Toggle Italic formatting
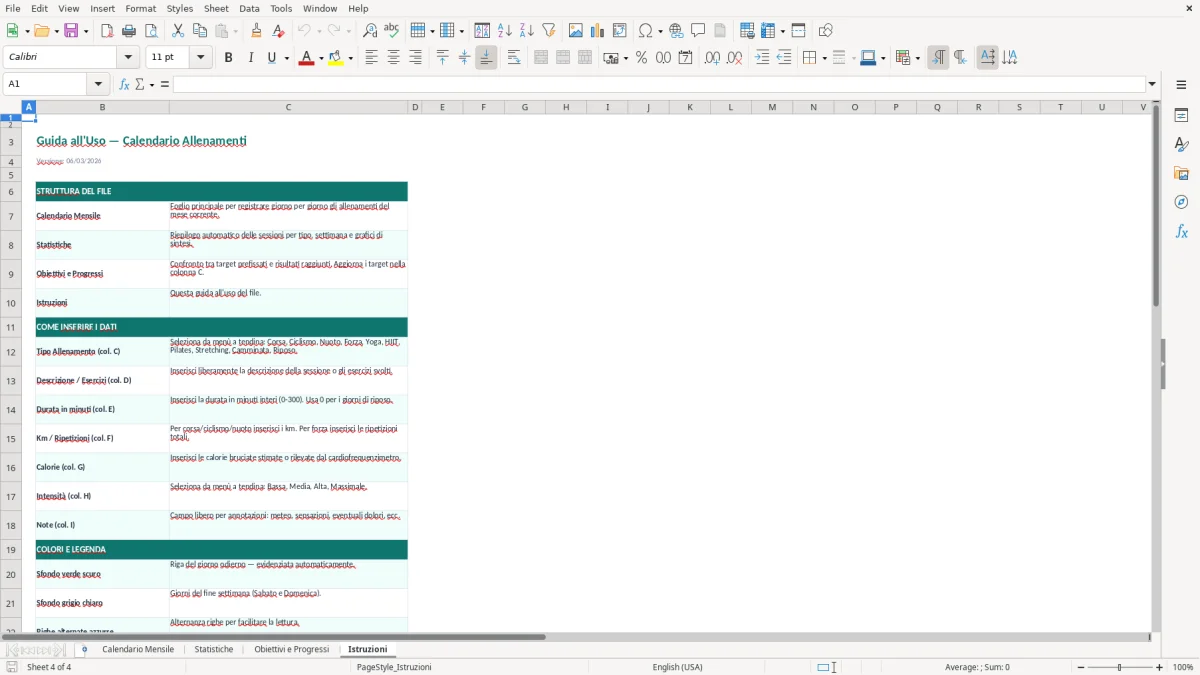 point(250,58)
